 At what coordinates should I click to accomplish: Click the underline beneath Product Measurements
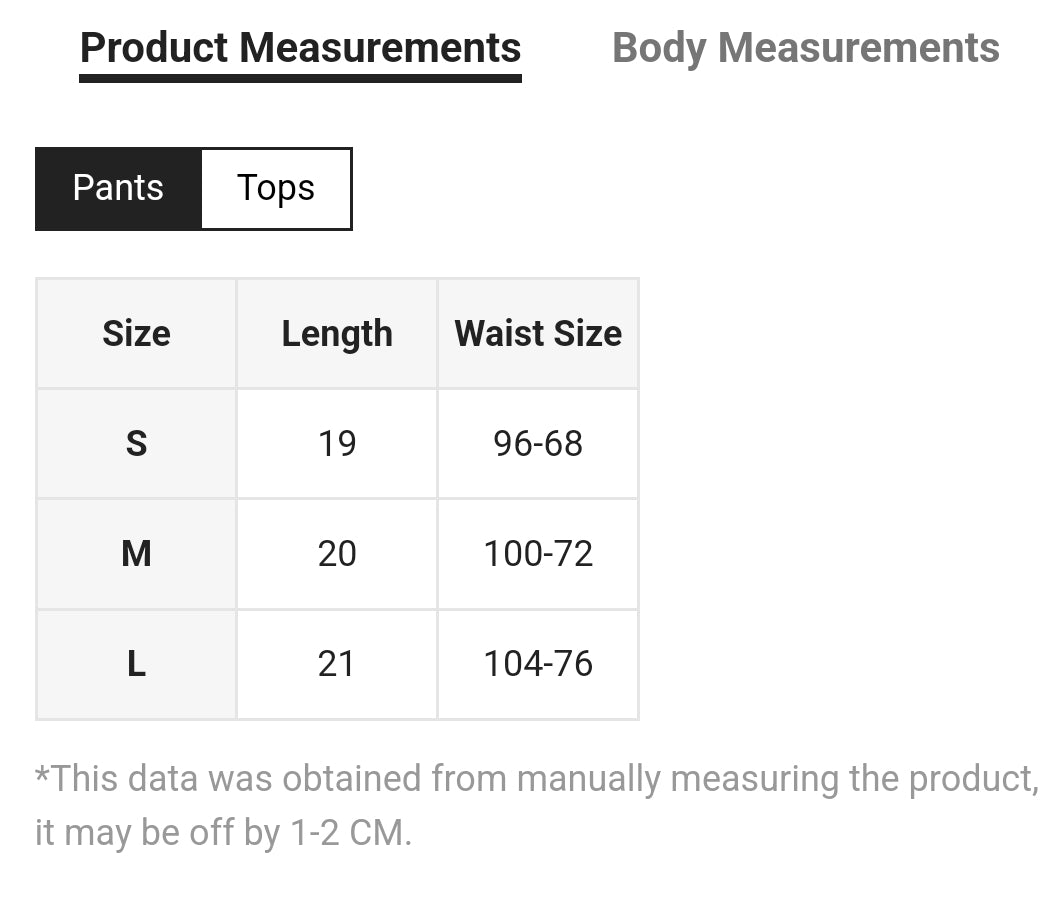tap(300, 77)
